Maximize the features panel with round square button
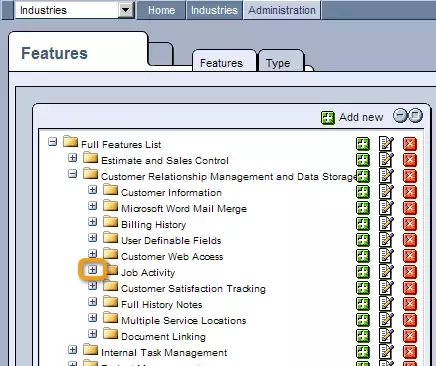Screen dimensions: 436x366 (x=415, y=116)
